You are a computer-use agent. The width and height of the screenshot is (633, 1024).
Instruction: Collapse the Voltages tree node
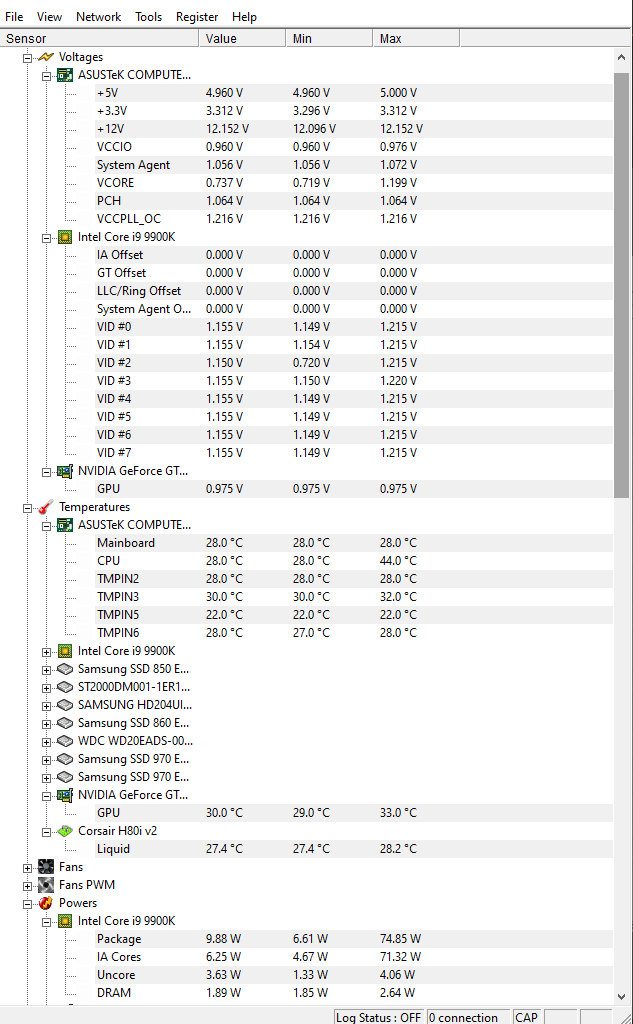click(27, 58)
